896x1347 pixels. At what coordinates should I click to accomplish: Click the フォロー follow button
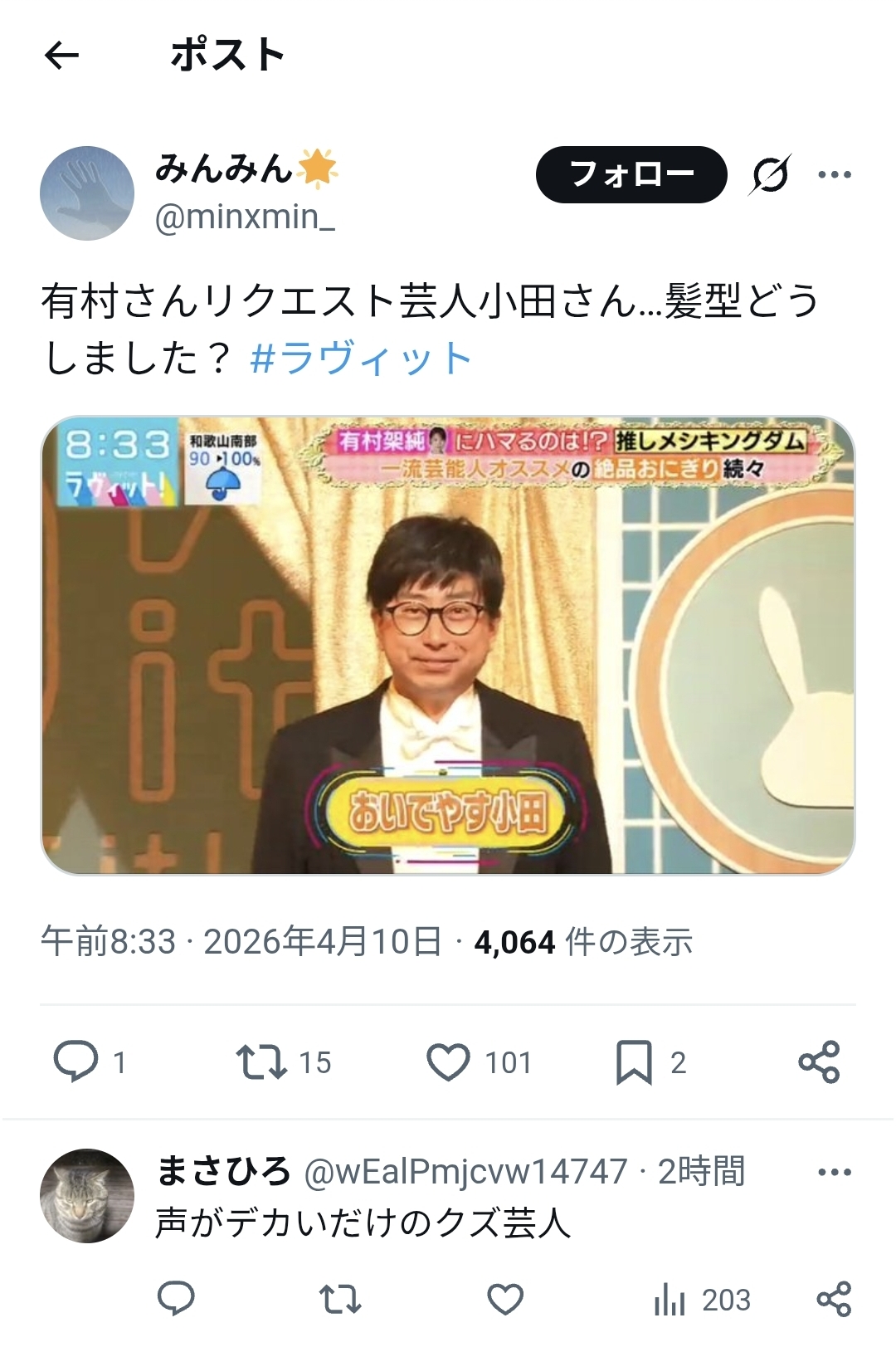pos(631,174)
